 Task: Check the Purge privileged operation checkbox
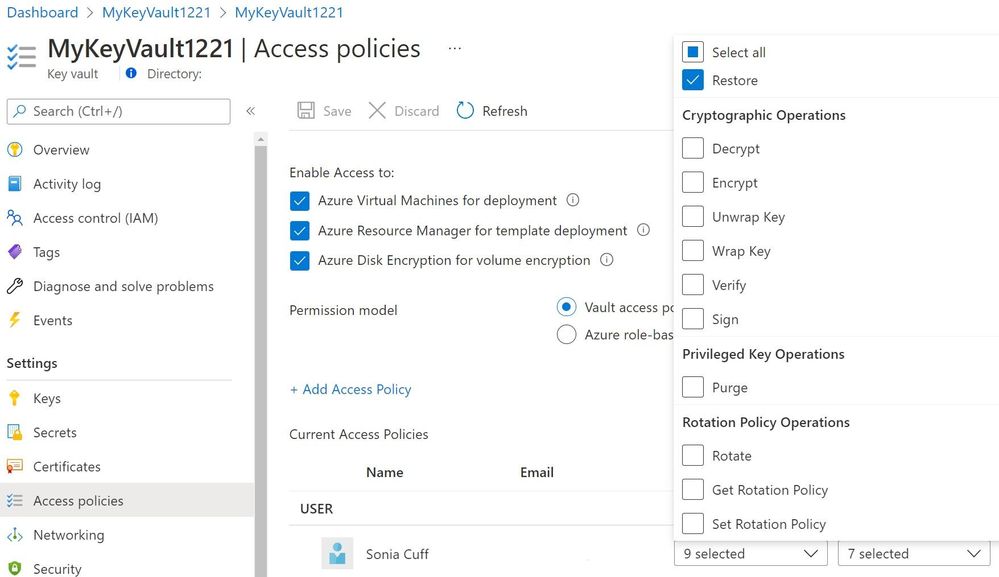(693, 387)
